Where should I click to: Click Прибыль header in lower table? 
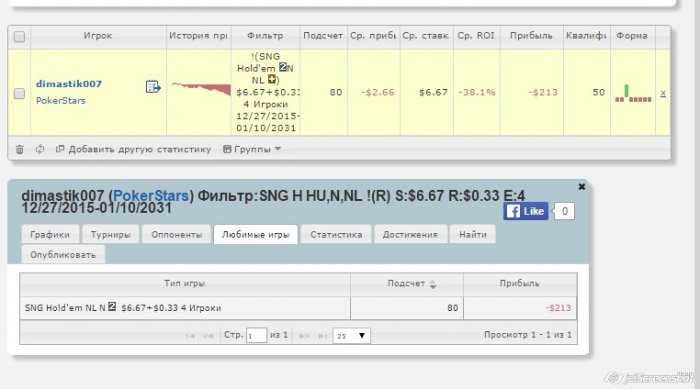[520, 284]
